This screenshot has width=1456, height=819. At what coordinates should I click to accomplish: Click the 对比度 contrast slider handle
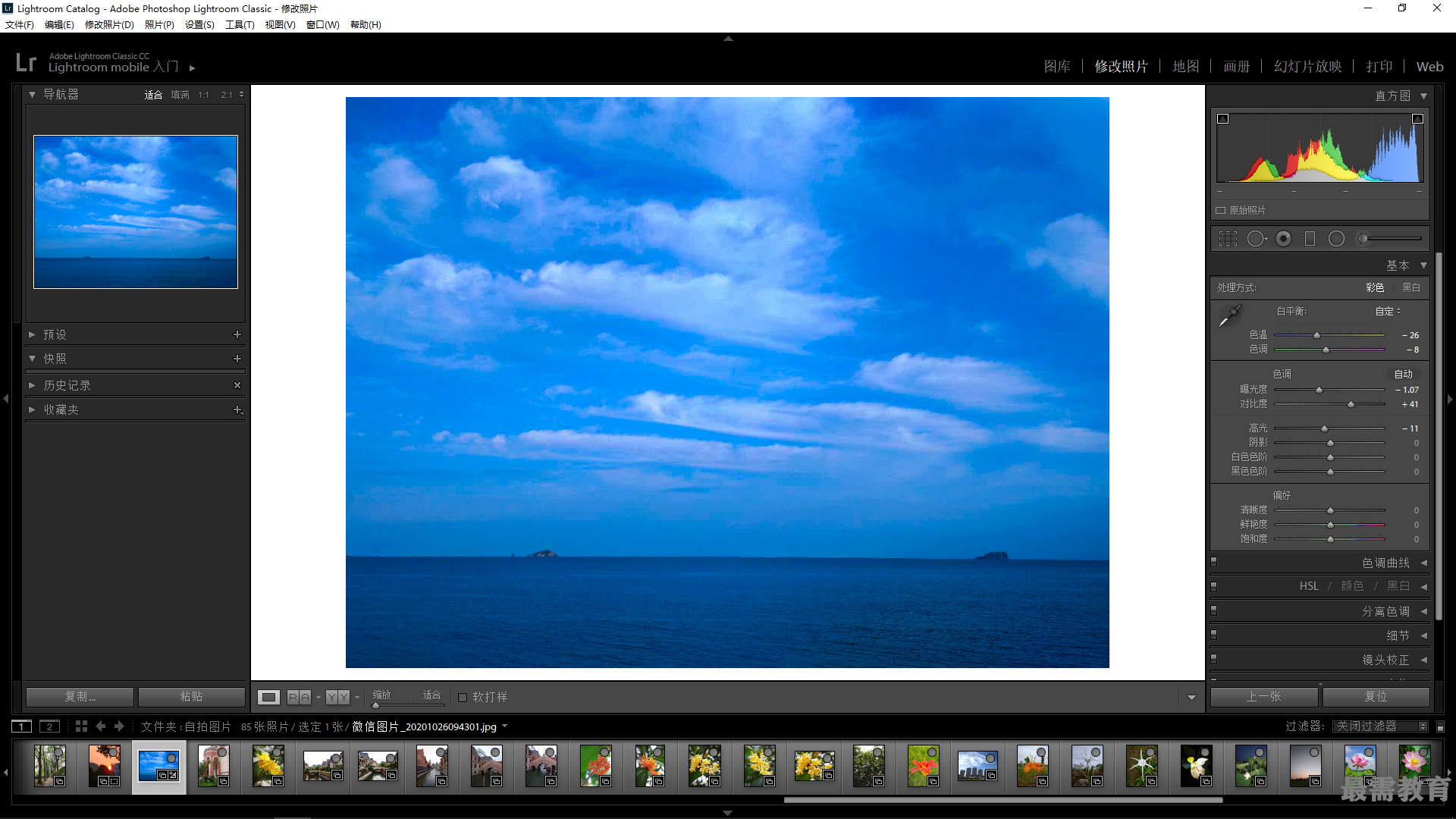point(1351,404)
